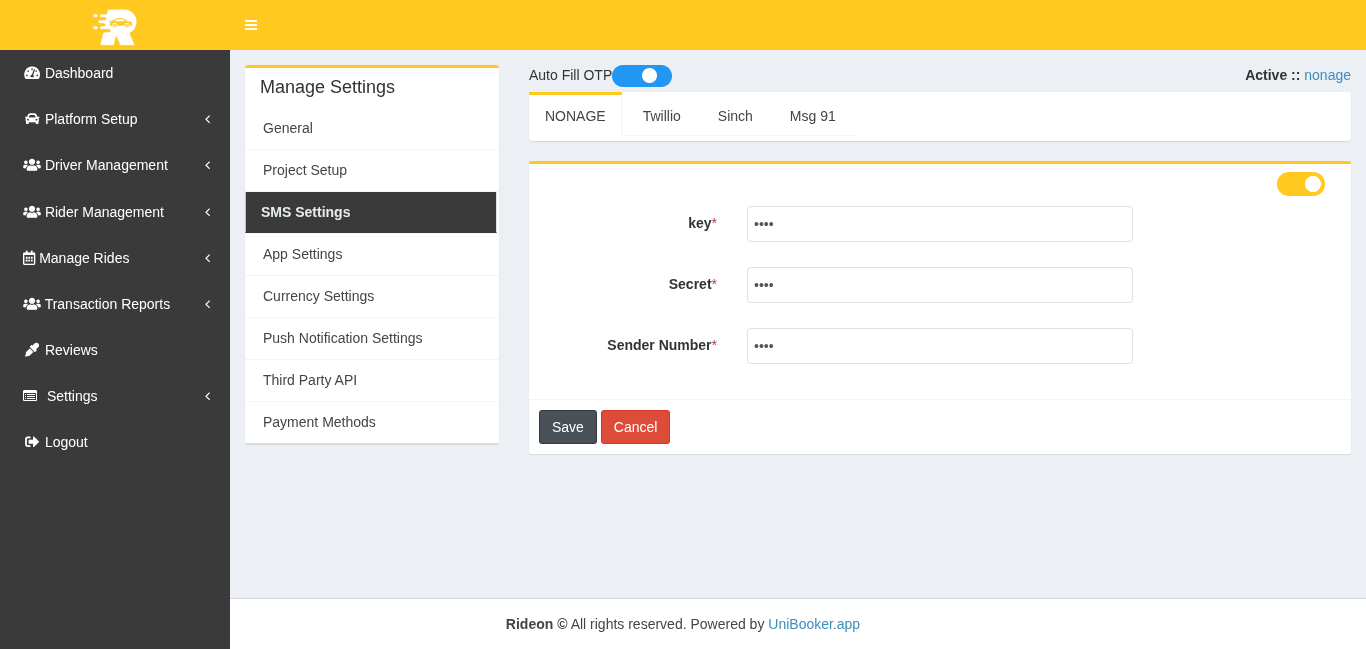This screenshot has height=649, width=1366.
Task: Select Push Notification Settings menu item
Action: [x=342, y=338]
